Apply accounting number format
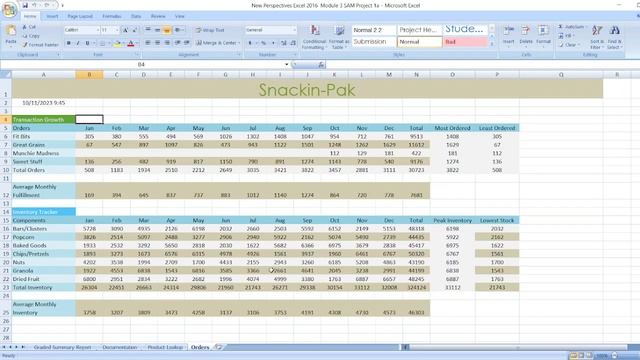Image resolution: width=640 pixels, height=360 pixels. [x=250, y=43]
